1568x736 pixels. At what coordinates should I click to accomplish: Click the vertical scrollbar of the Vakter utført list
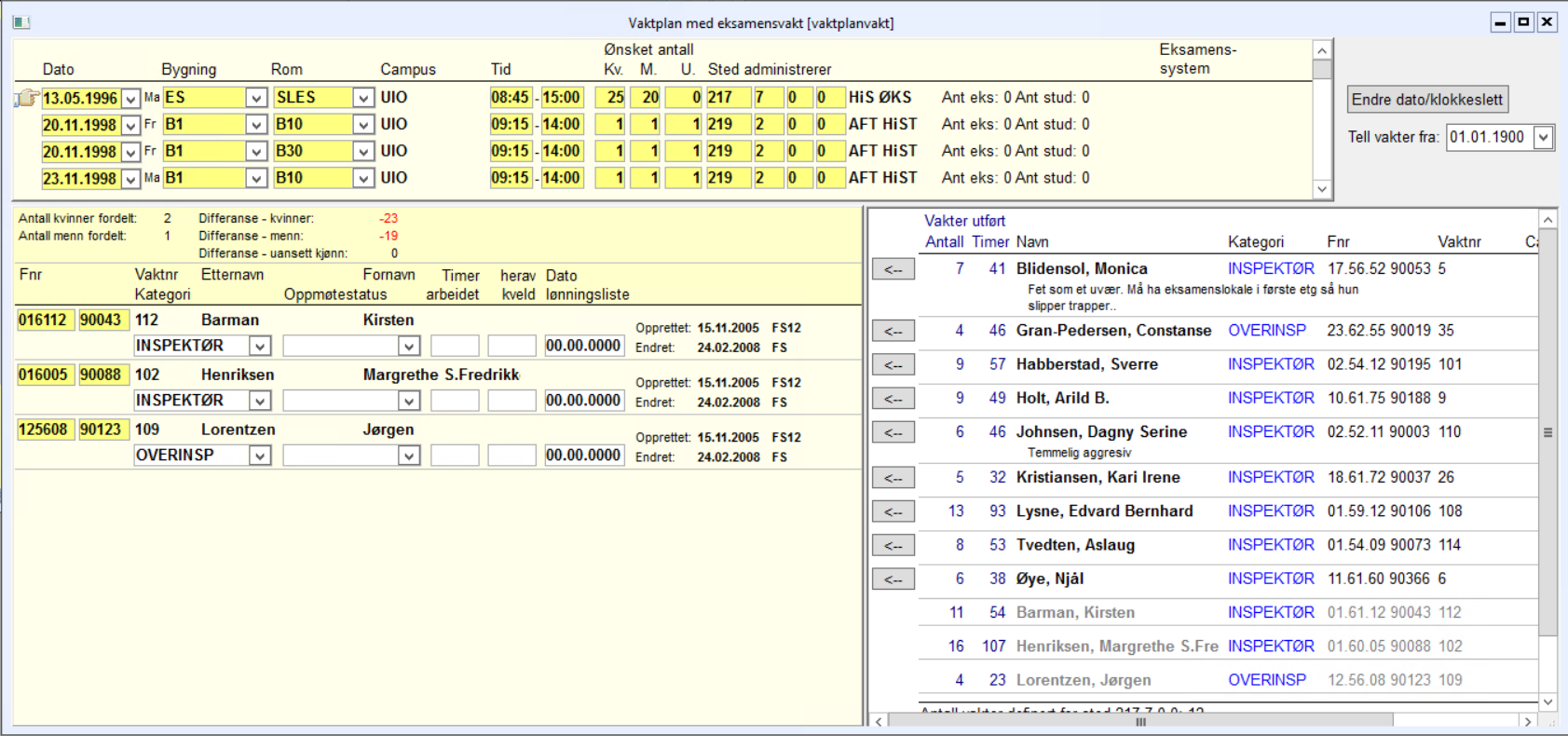[x=1548, y=432]
